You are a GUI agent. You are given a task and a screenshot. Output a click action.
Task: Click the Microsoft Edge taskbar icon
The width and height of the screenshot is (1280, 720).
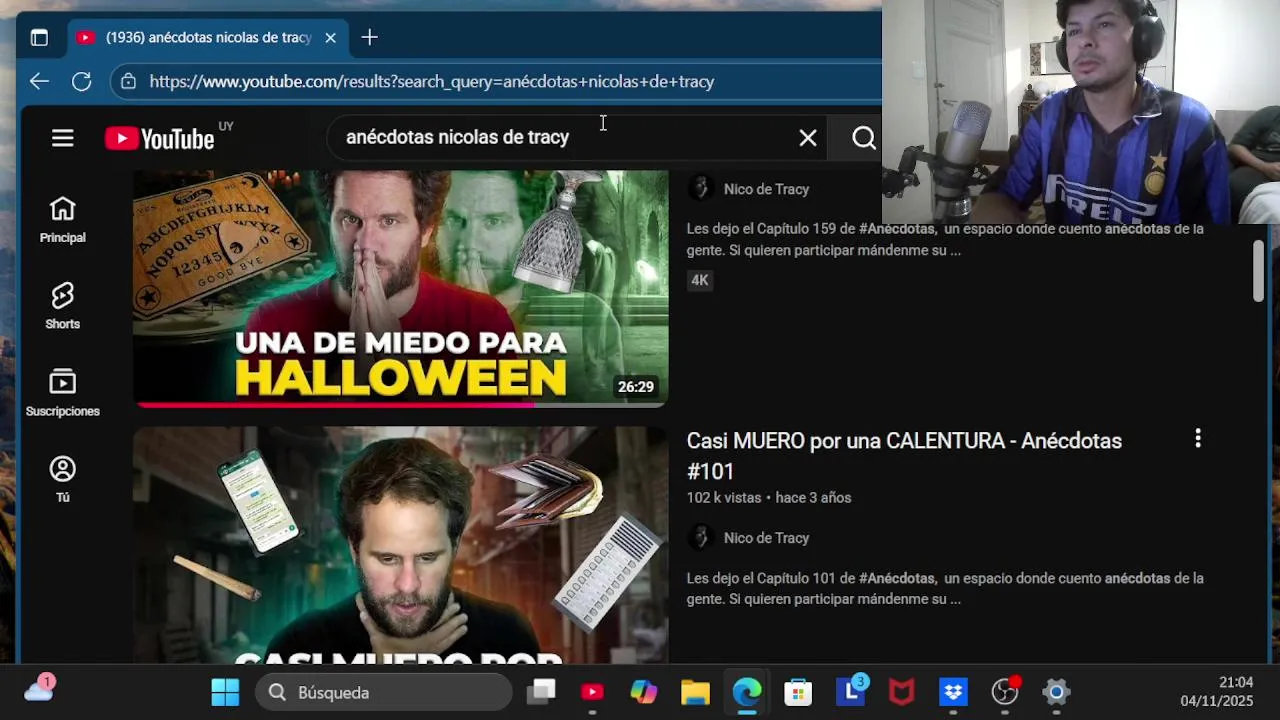click(x=747, y=692)
